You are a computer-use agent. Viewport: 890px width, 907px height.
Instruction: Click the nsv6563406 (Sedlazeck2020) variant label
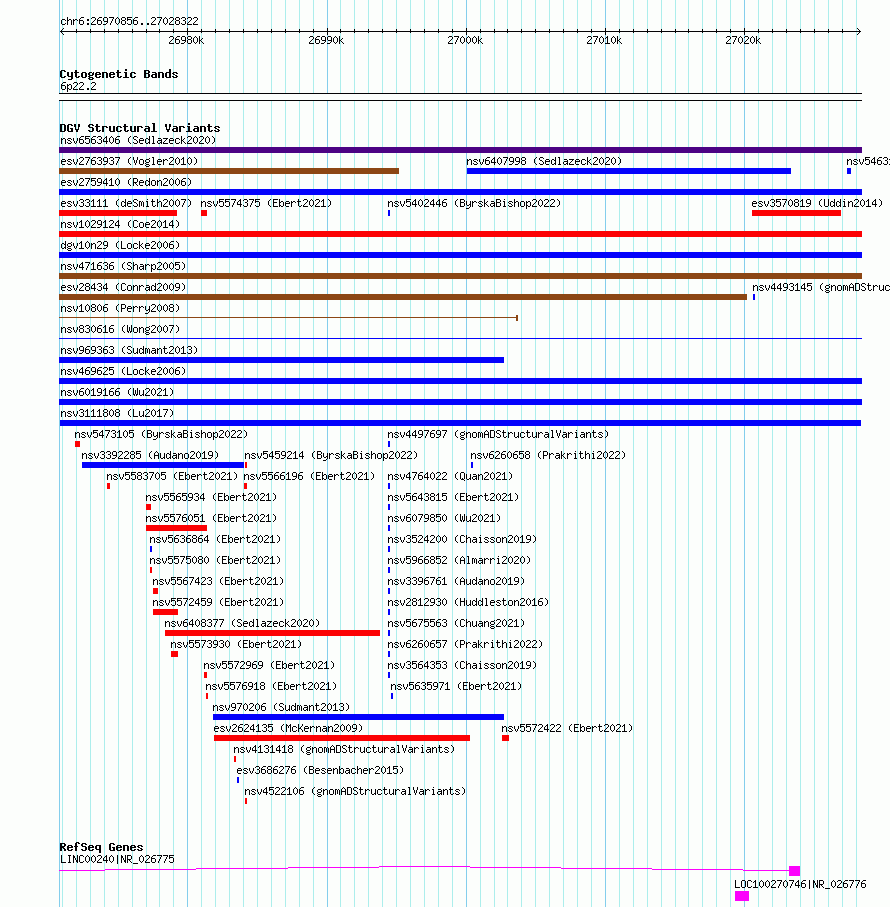click(x=138, y=140)
